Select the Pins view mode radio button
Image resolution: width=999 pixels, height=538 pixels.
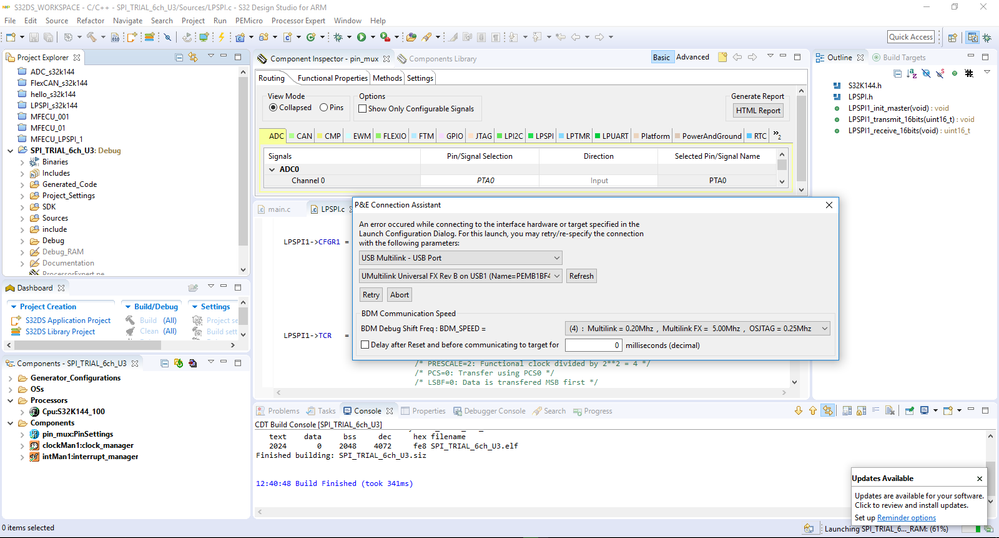tap(324, 108)
